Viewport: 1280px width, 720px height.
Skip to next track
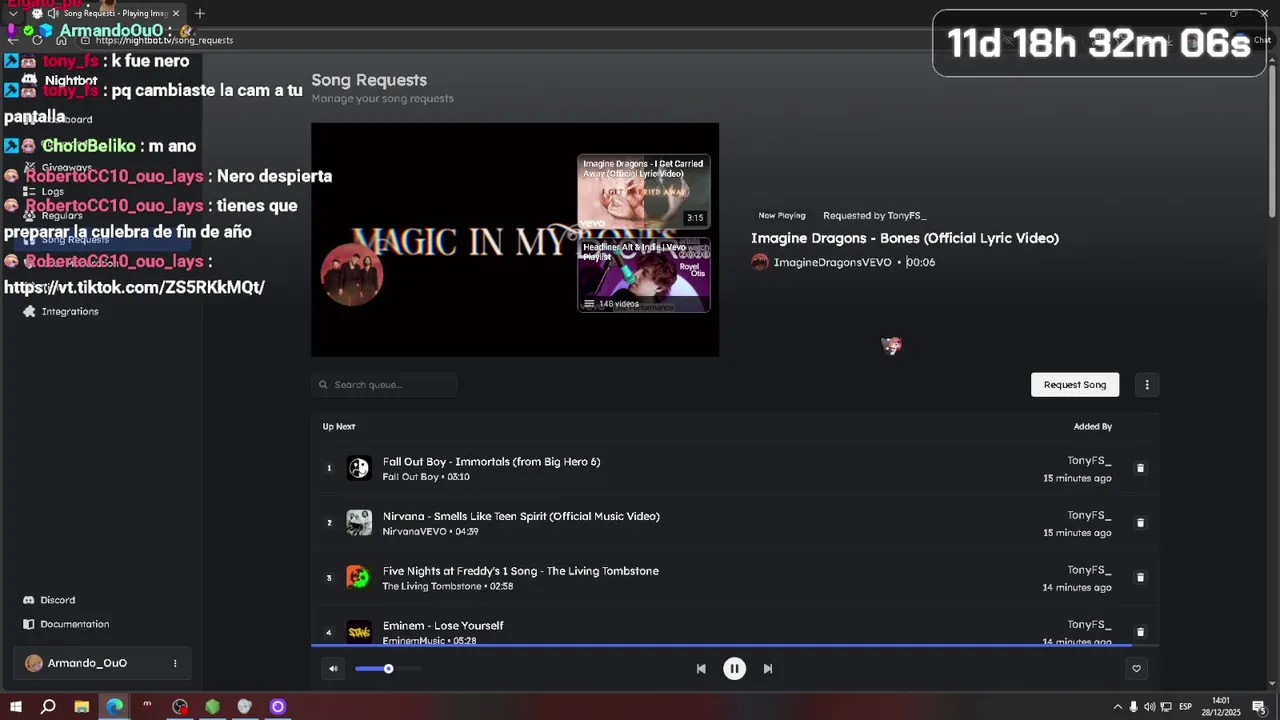[768, 669]
